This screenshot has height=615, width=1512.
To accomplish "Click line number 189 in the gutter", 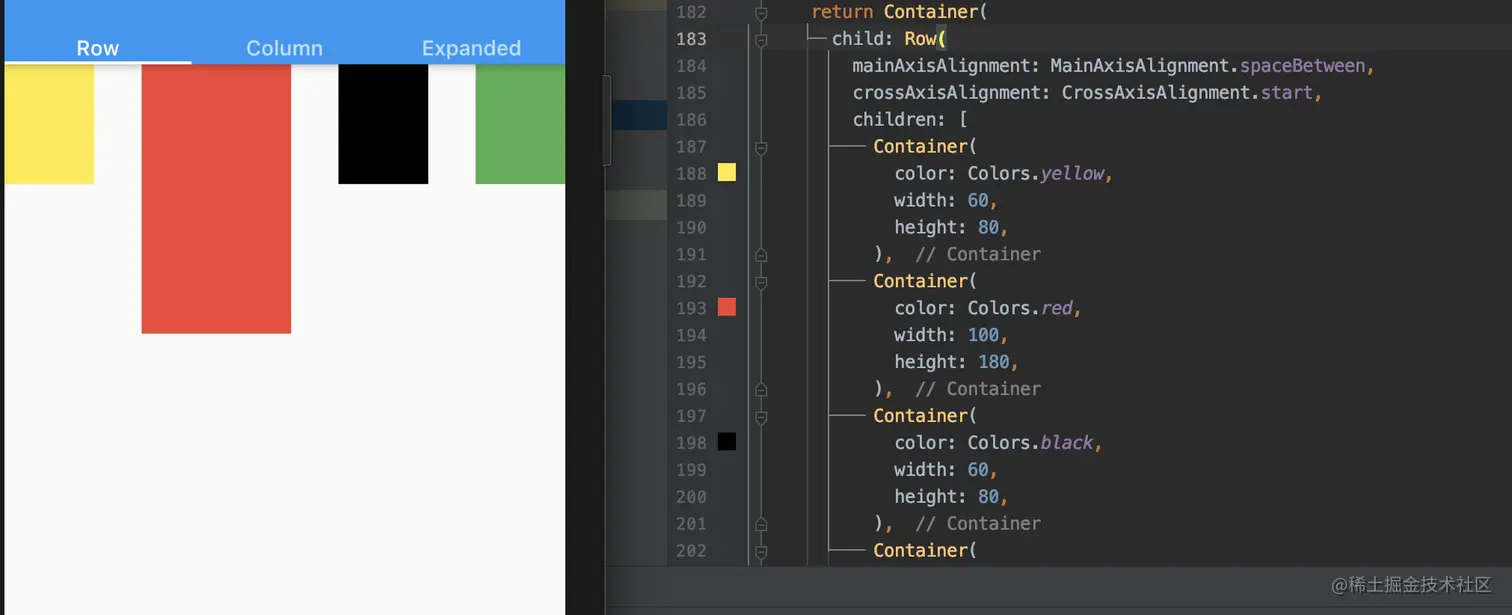I will point(690,200).
